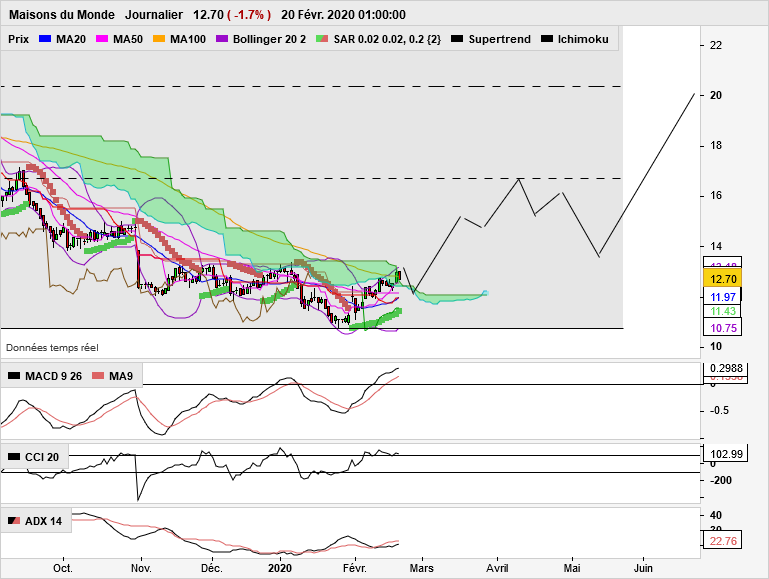
Task: Select the MA100 legend label
Action: click(x=188, y=39)
